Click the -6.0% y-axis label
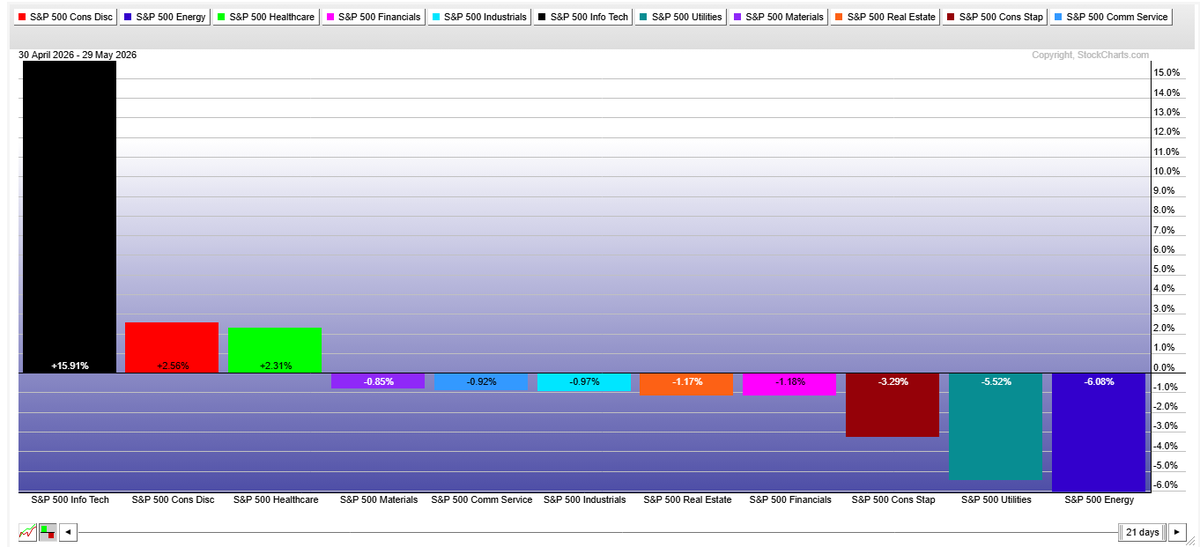Image resolution: width=1200 pixels, height=547 pixels. coord(1167,485)
